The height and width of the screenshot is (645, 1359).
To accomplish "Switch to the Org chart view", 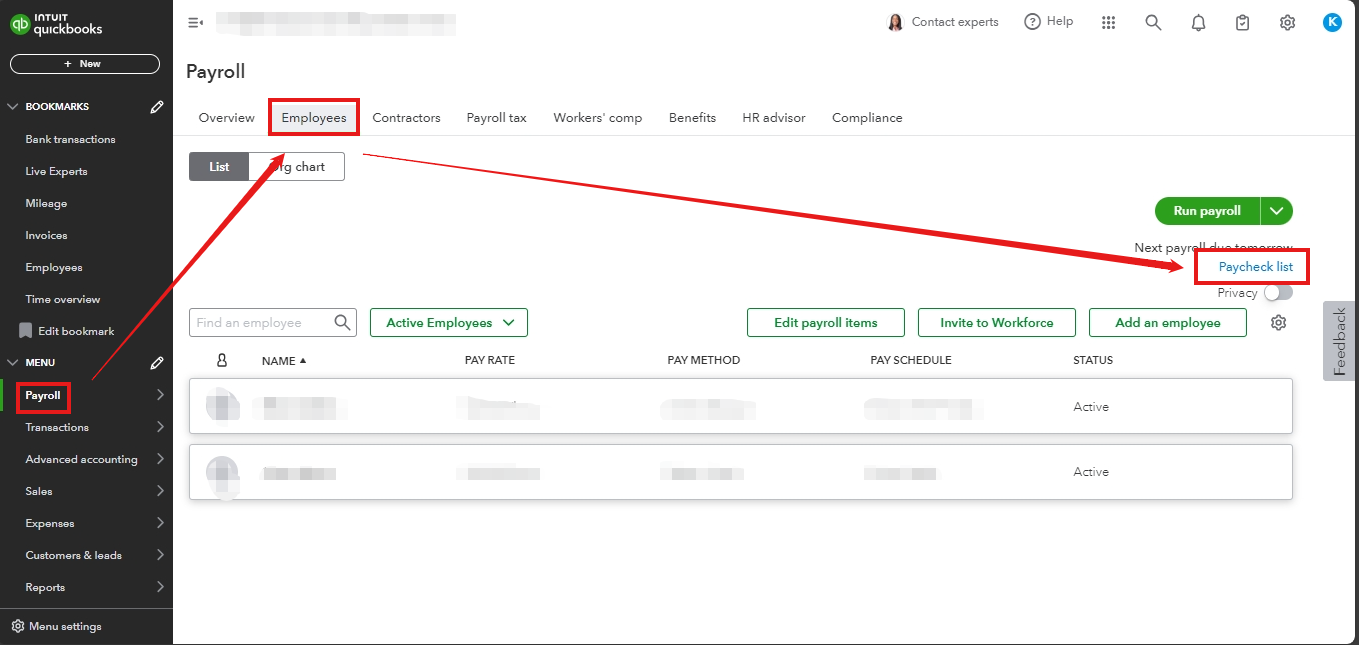I will point(297,167).
